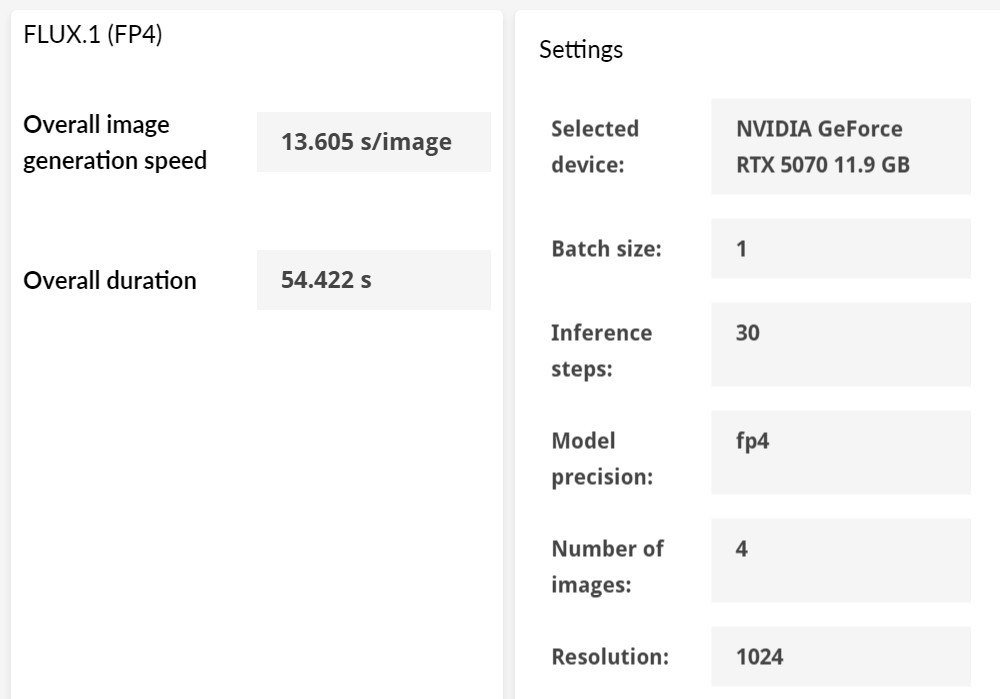Click the Number of images label
The width and height of the screenshot is (1000, 699).
[607, 566]
